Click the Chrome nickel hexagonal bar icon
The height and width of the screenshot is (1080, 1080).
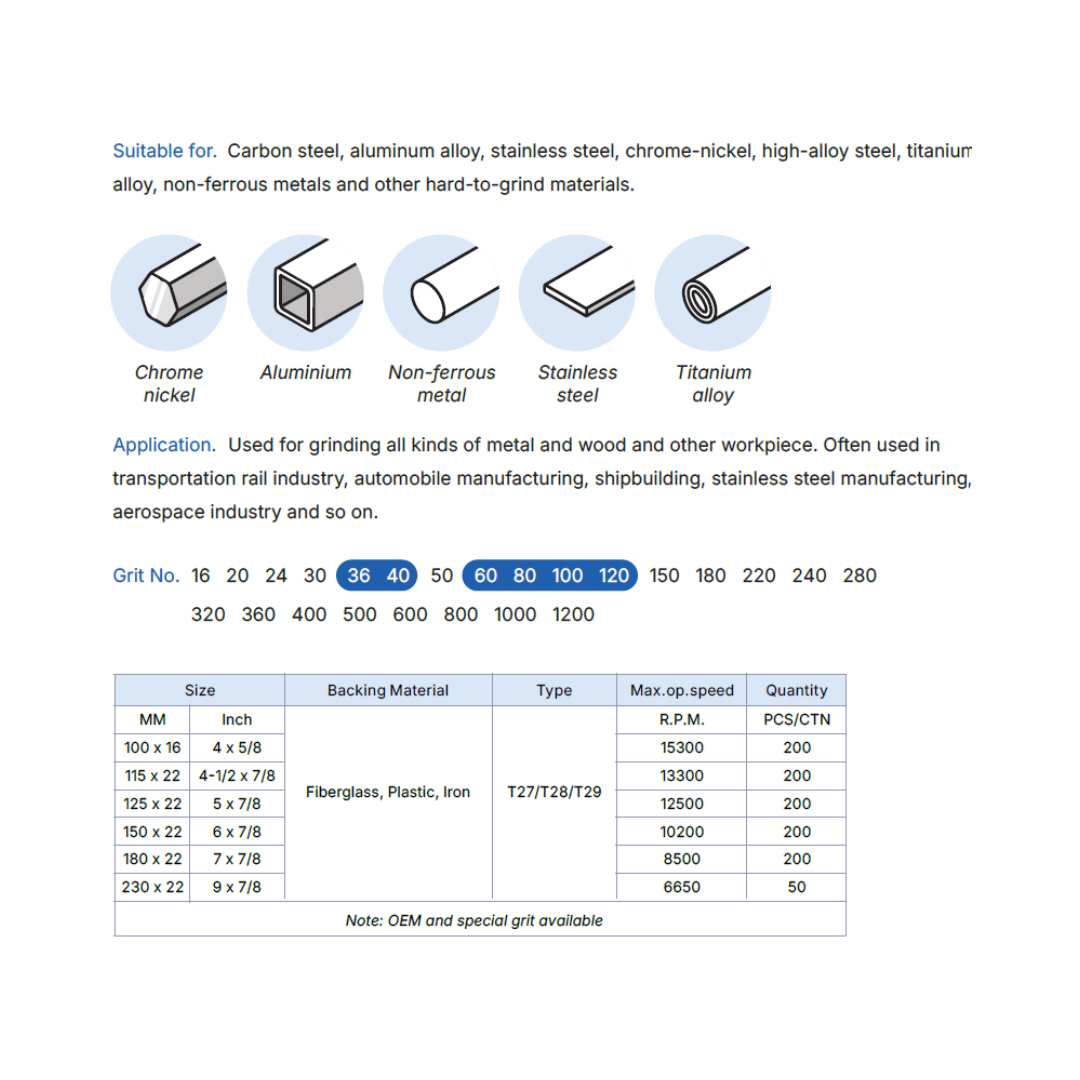(x=169, y=293)
